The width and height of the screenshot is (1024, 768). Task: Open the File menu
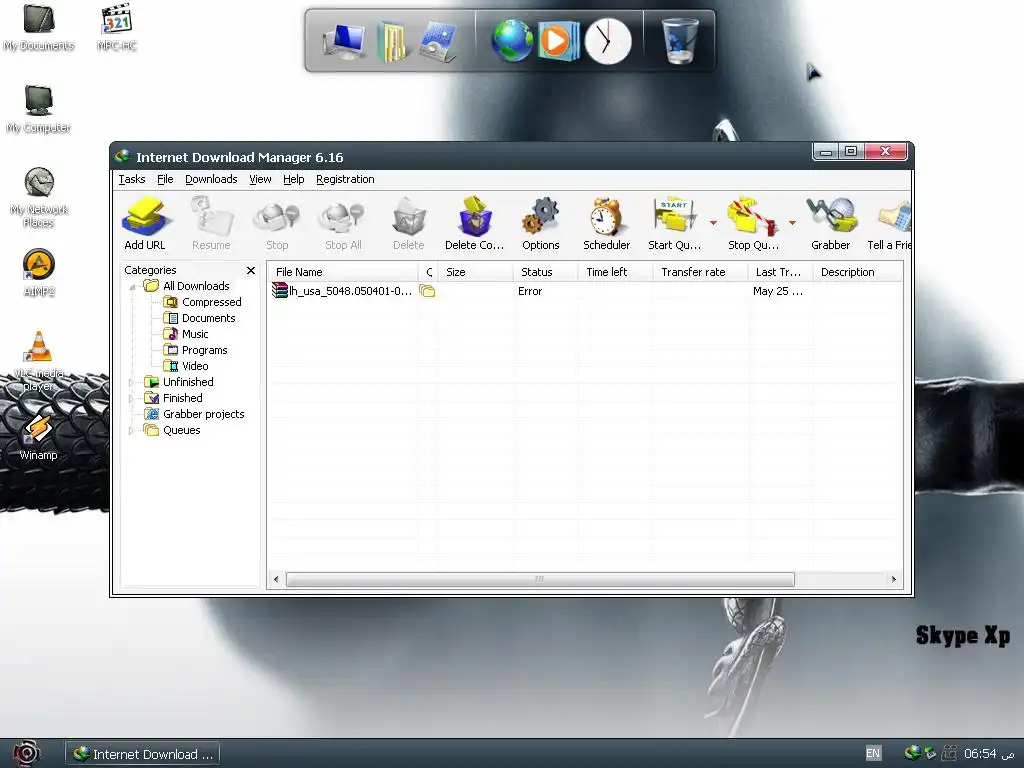click(x=165, y=179)
